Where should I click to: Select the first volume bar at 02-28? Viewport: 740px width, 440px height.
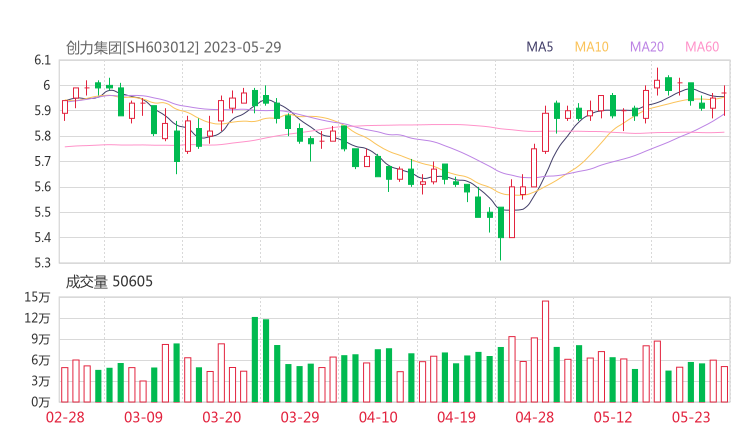click(65, 385)
